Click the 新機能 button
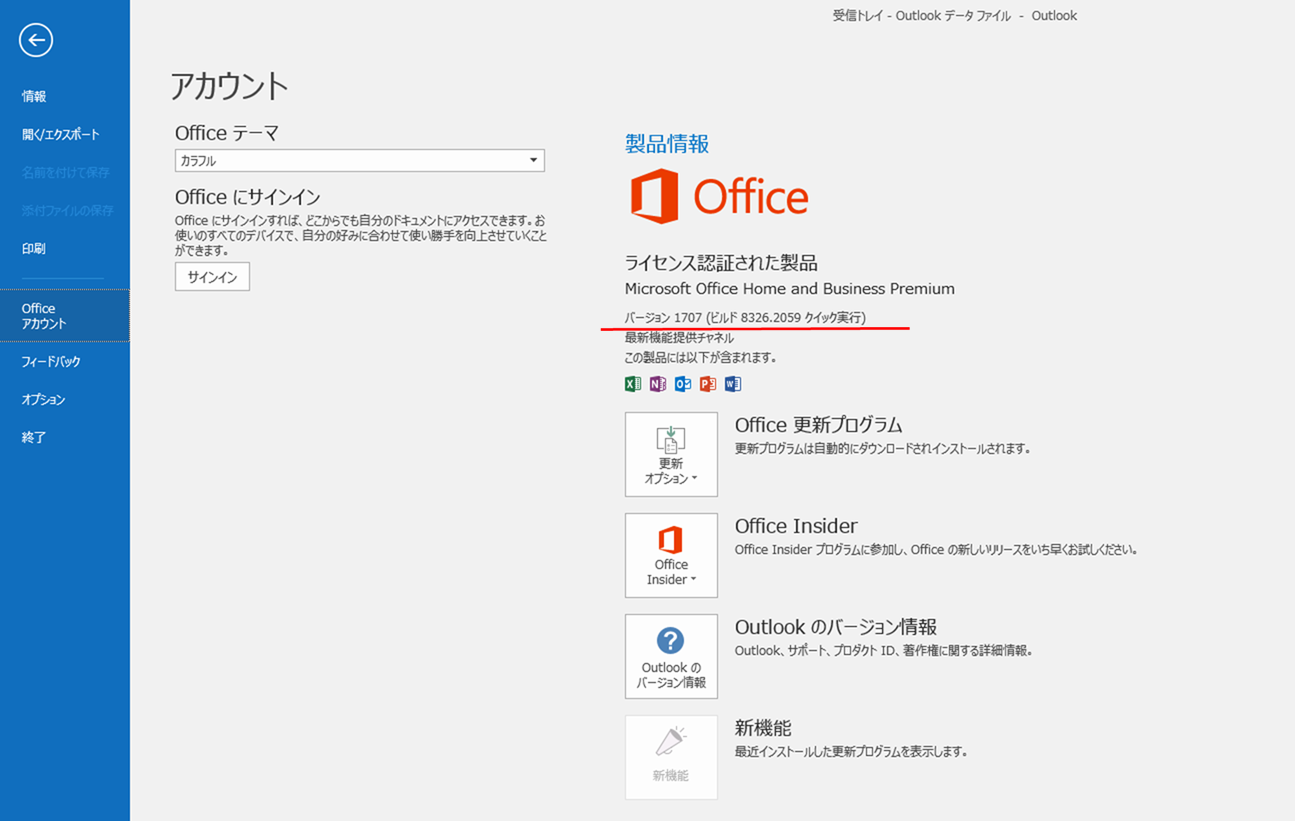 click(671, 757)
